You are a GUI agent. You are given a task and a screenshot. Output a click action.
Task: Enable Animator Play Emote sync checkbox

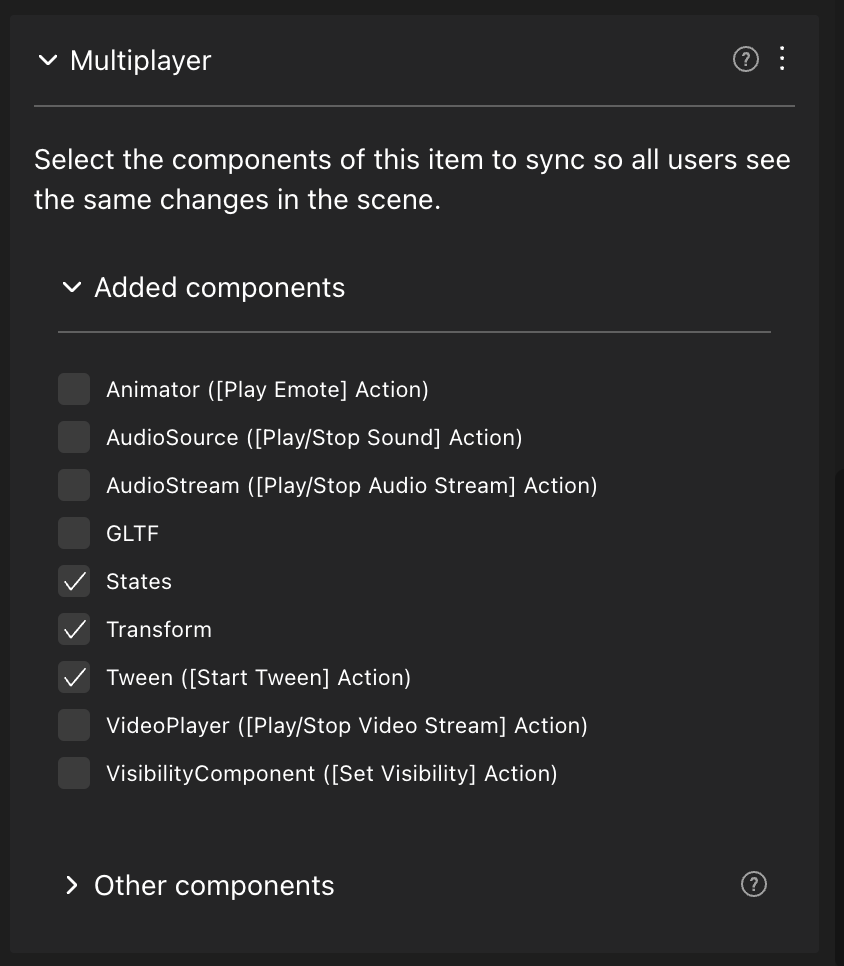pyautogui.click(x=74, y=389)
